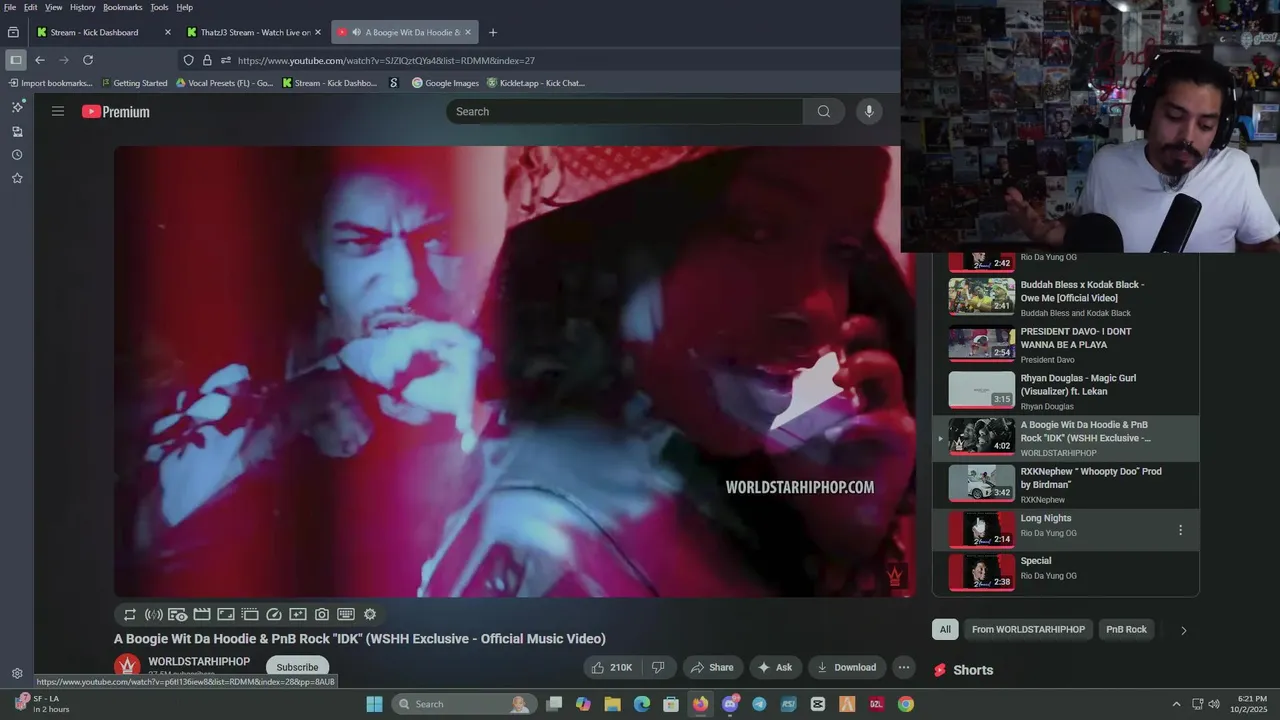Open the keyboard shortcuts icon below the player
This screenshot has width=1280, height=720.
coord(346,614)
